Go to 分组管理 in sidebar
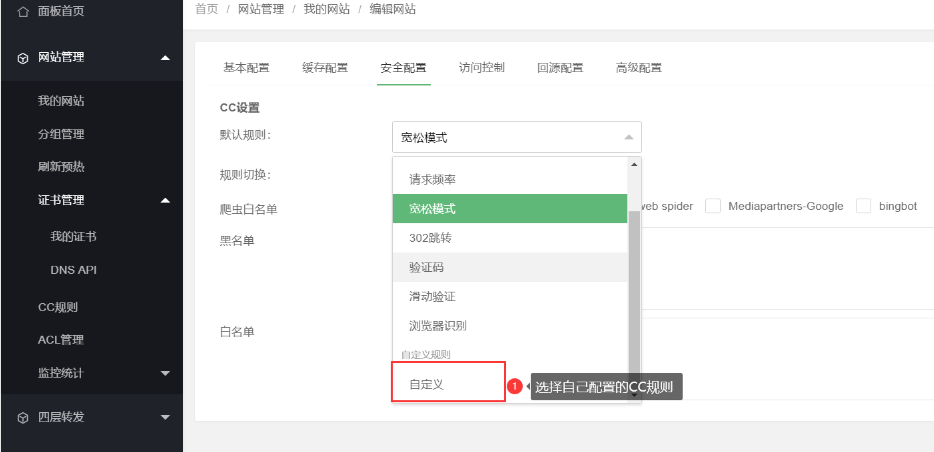The width and height of the screenshot is (934, 452). pyautogui.click(x=61, y=135)
